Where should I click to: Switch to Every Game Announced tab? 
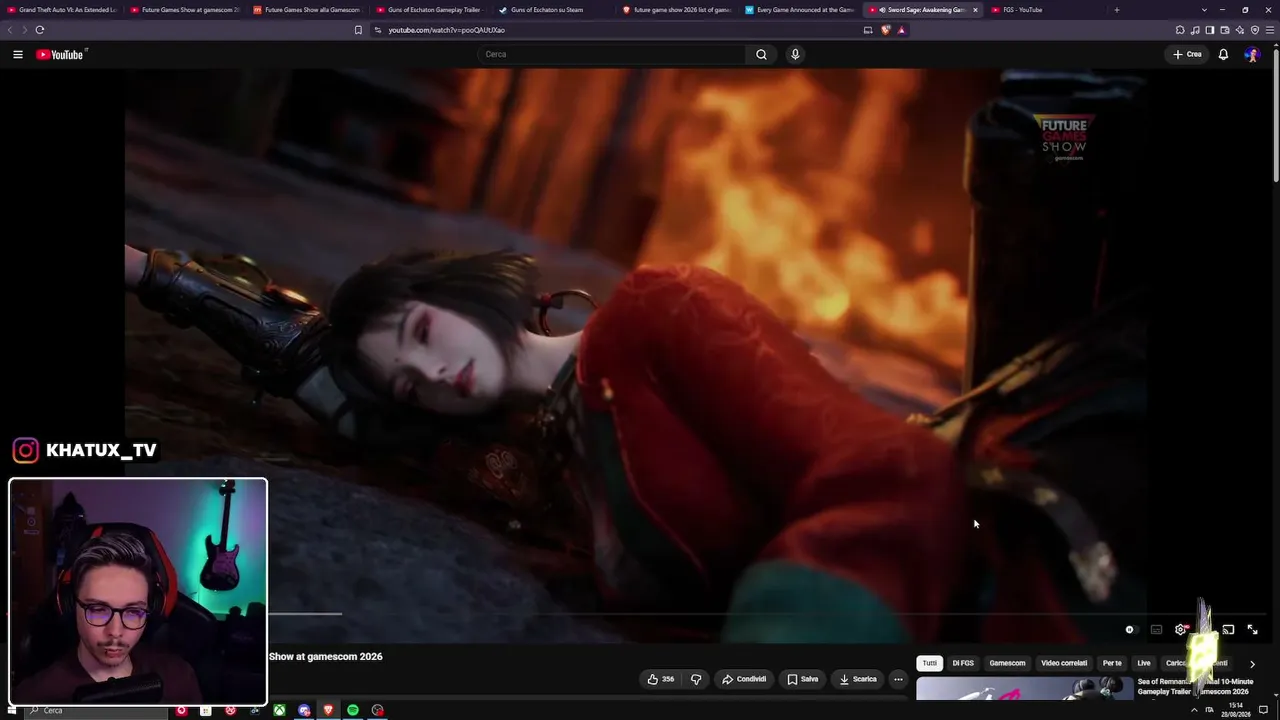point(800,10)
